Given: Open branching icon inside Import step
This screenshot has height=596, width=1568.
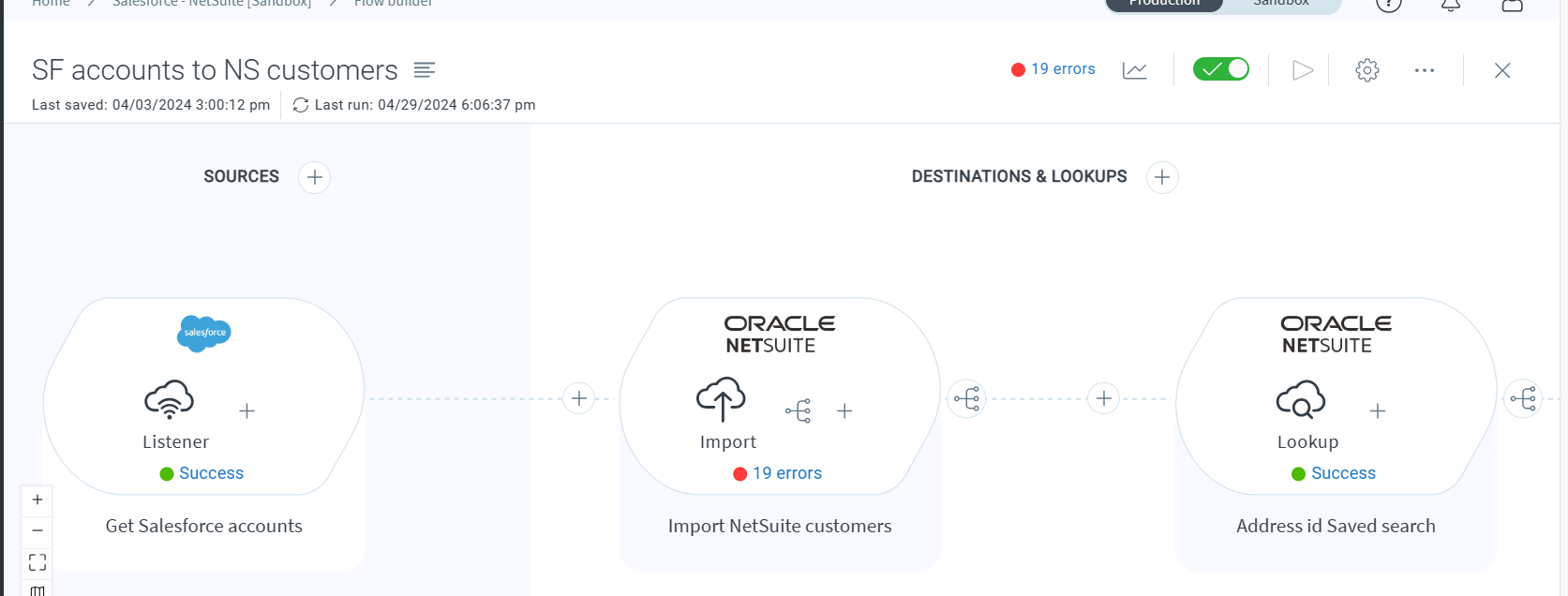Looking at the screenshot, I should (x=798, y=410).
